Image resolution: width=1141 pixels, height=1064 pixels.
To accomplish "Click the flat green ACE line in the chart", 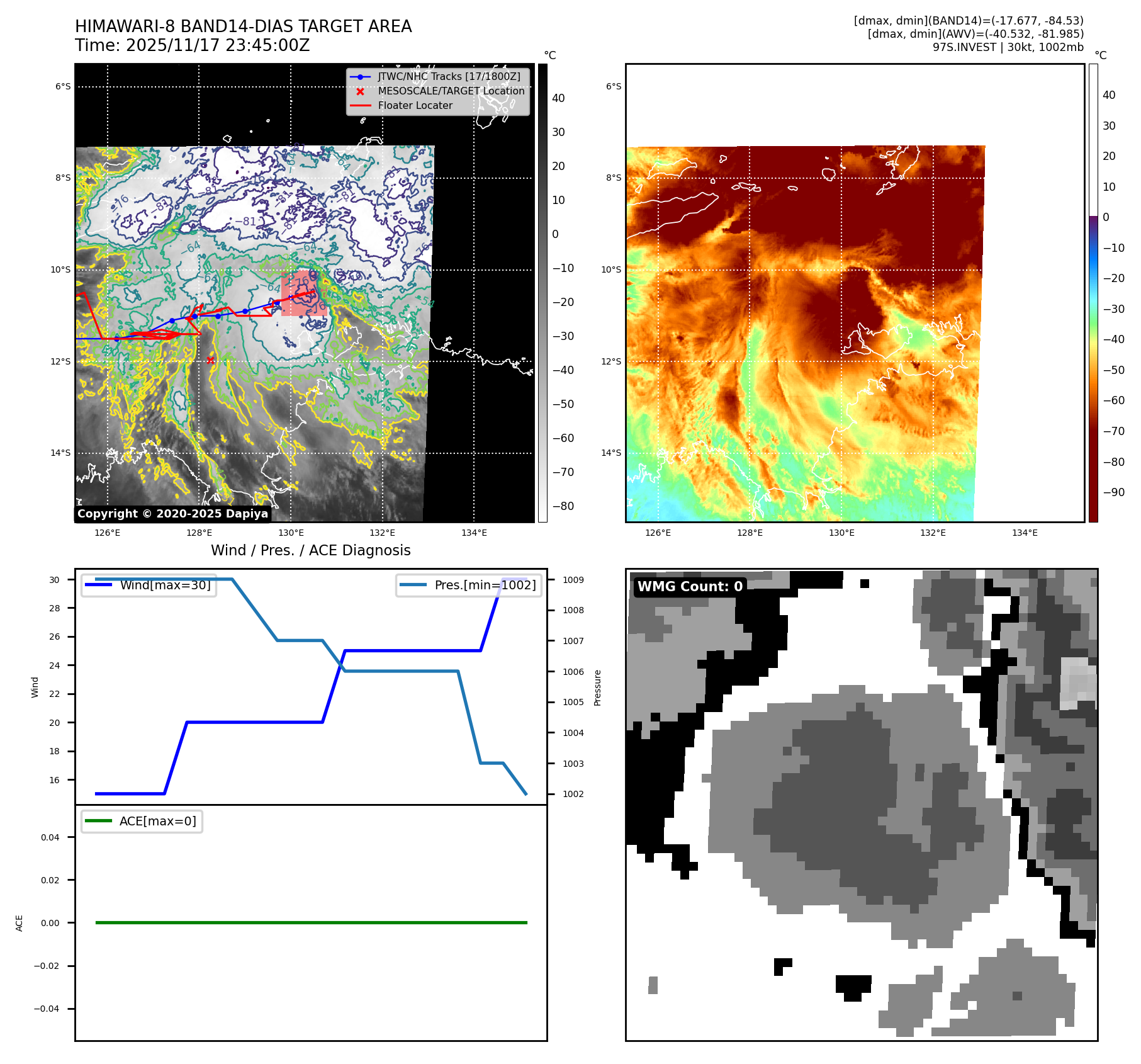I will tap(311, 922).
